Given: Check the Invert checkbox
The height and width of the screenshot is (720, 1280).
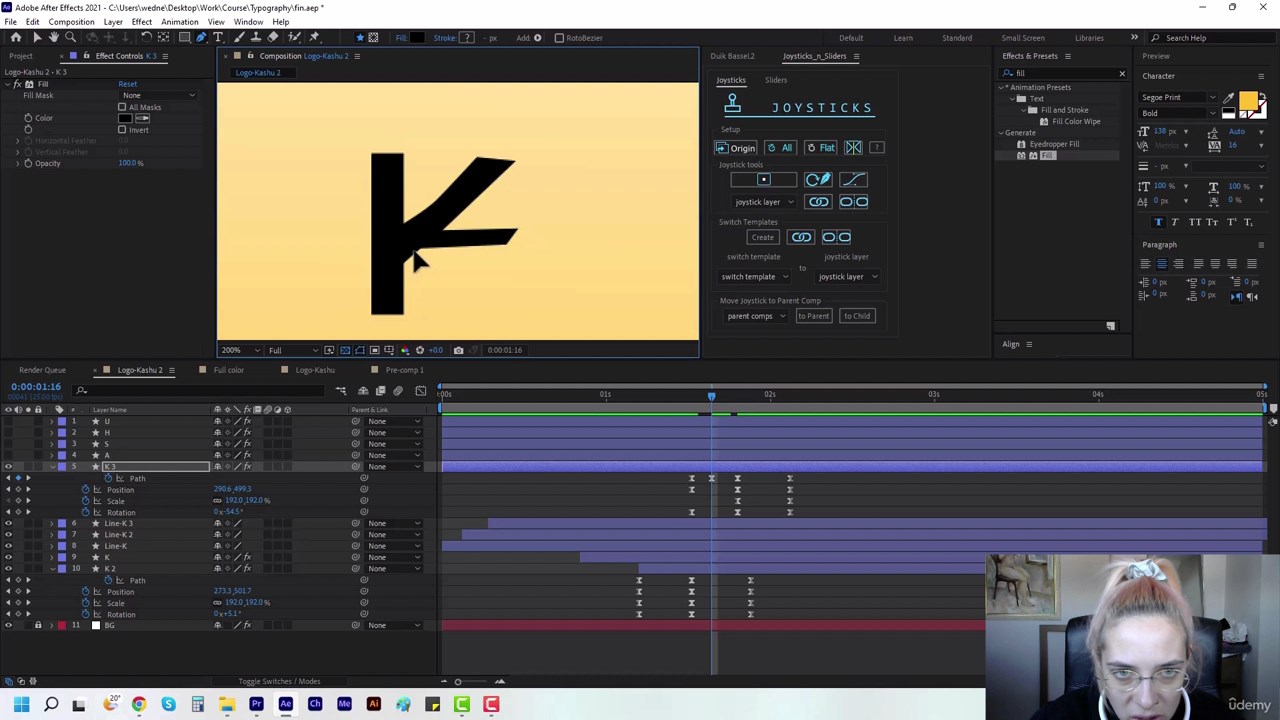Looking at the screenshot, I should click(x=122, y=129).
